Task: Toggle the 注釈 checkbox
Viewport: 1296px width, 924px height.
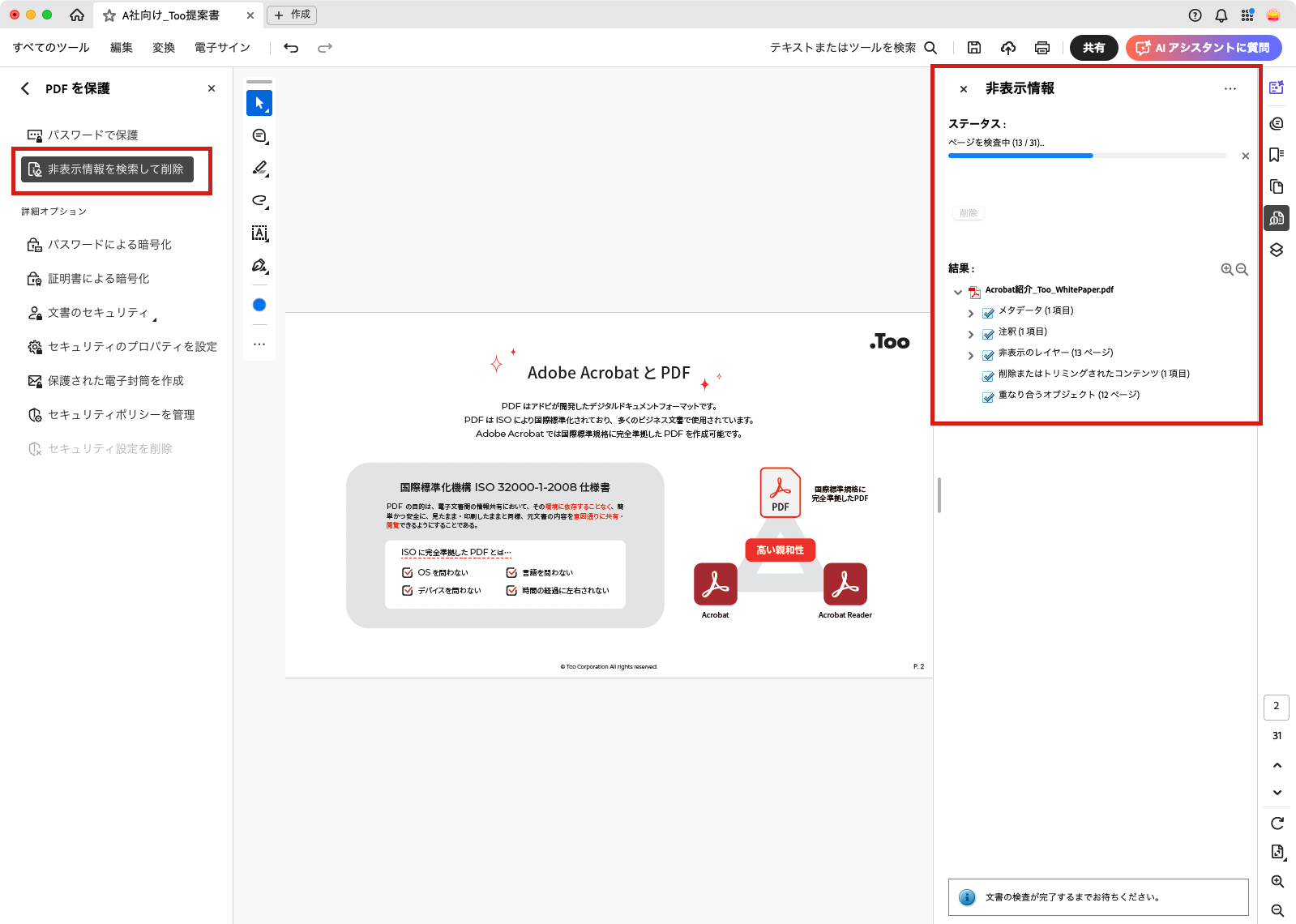Action: (988, 334)
